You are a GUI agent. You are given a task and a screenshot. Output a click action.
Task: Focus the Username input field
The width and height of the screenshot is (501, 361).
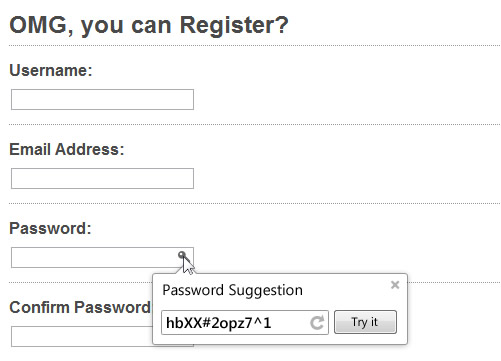102,99
